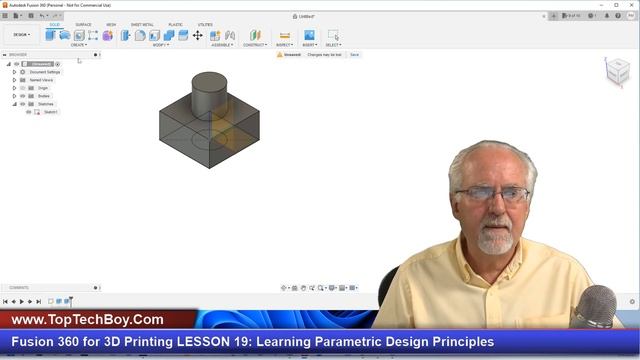The image size is (640, 360).
Task: Collapse the Sketches node
Action: [14, 104]
